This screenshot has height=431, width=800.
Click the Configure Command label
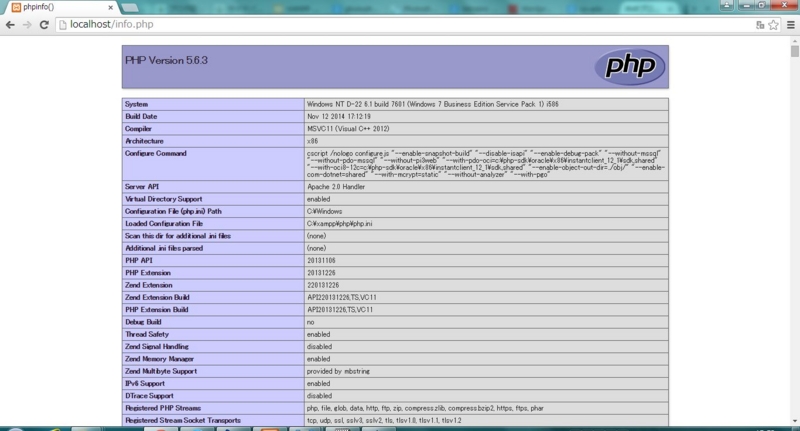click(156, 153)
